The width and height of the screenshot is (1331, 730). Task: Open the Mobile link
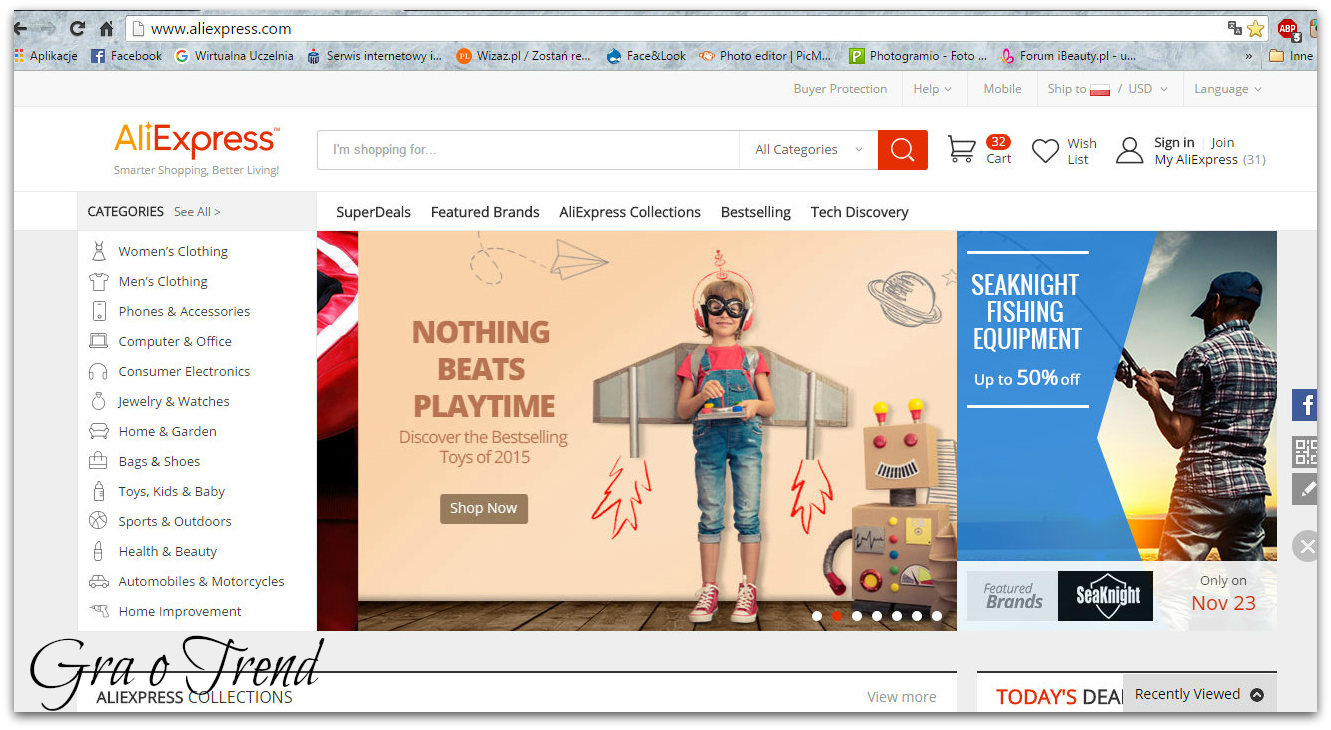1002,89
